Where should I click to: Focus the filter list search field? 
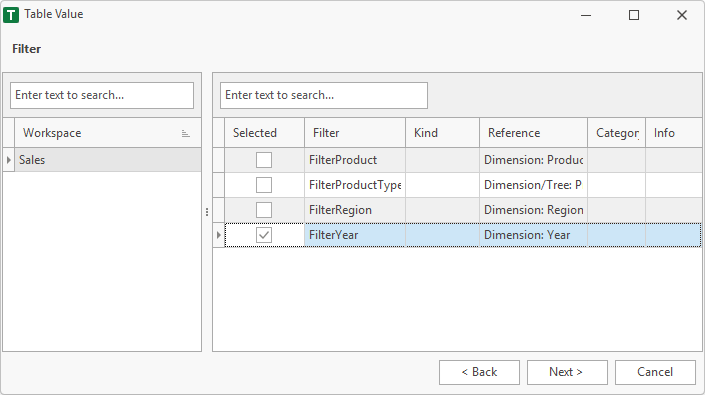click(324, 95)
